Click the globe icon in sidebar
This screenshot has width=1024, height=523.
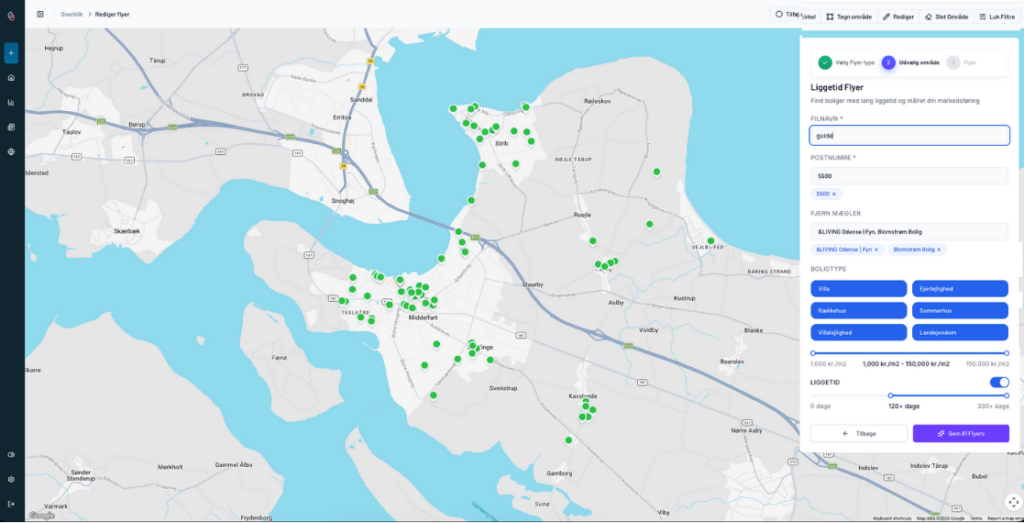click(11, 152)
